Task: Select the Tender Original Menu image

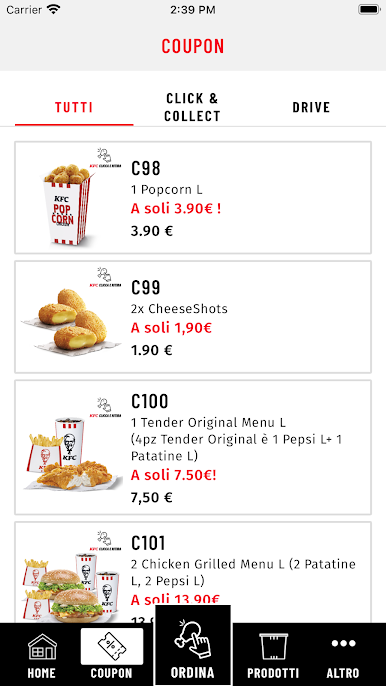Action: [73, 454]
